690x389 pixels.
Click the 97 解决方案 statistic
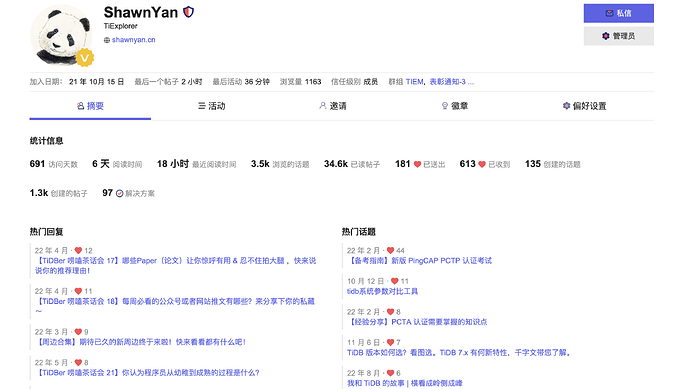pyautogui.click(x=128, y=193)
